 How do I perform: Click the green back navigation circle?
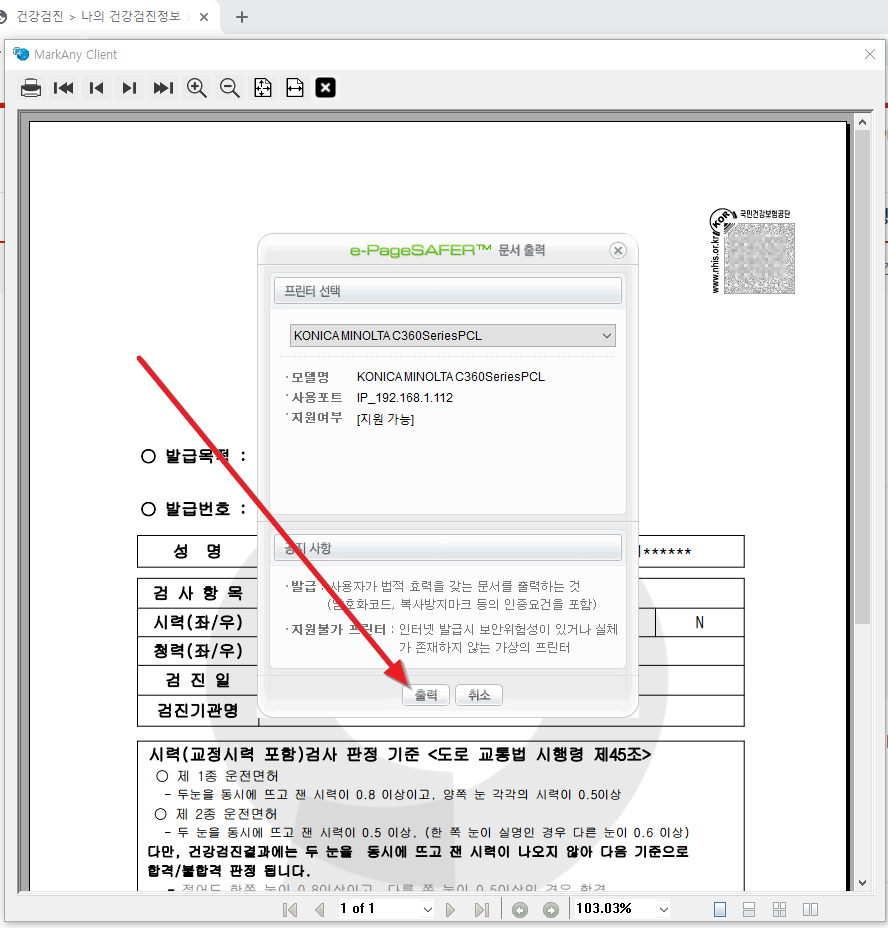520,910
